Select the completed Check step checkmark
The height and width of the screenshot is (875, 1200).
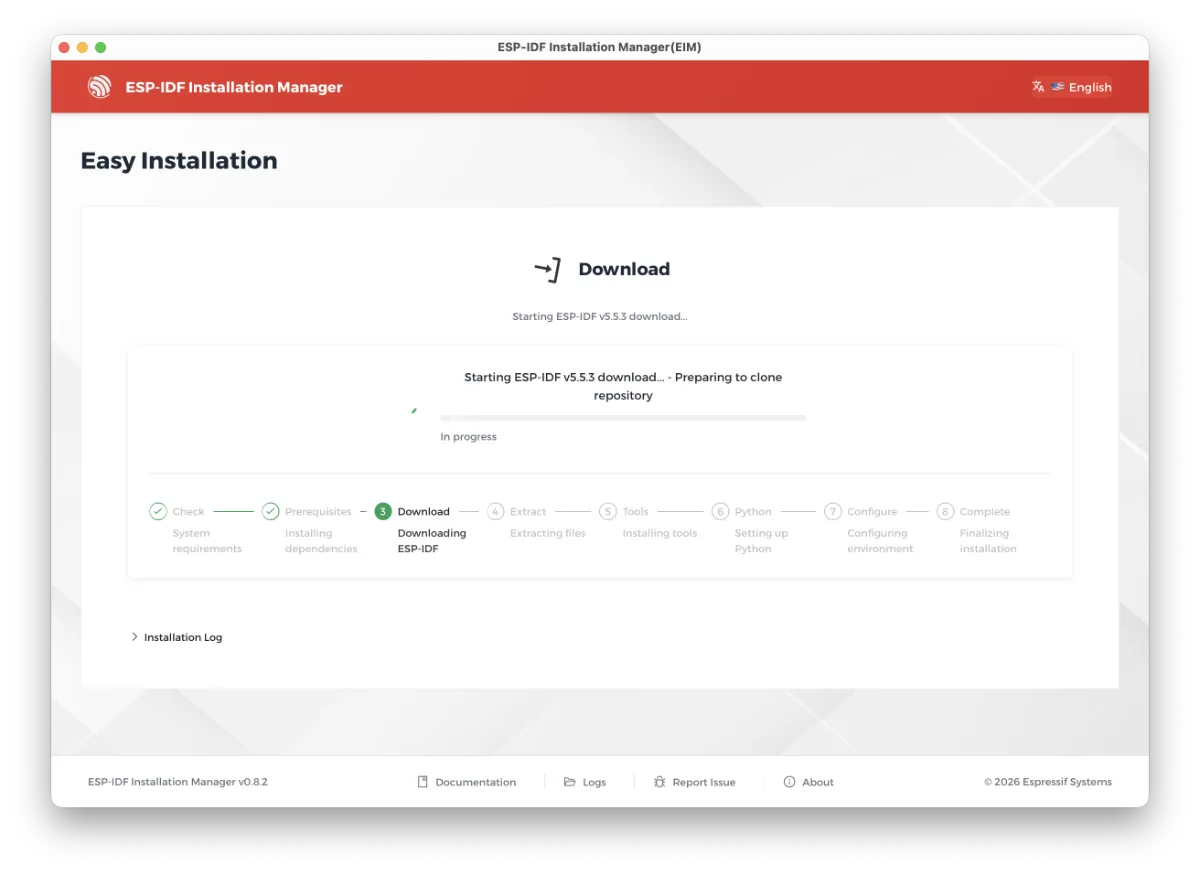158,511
